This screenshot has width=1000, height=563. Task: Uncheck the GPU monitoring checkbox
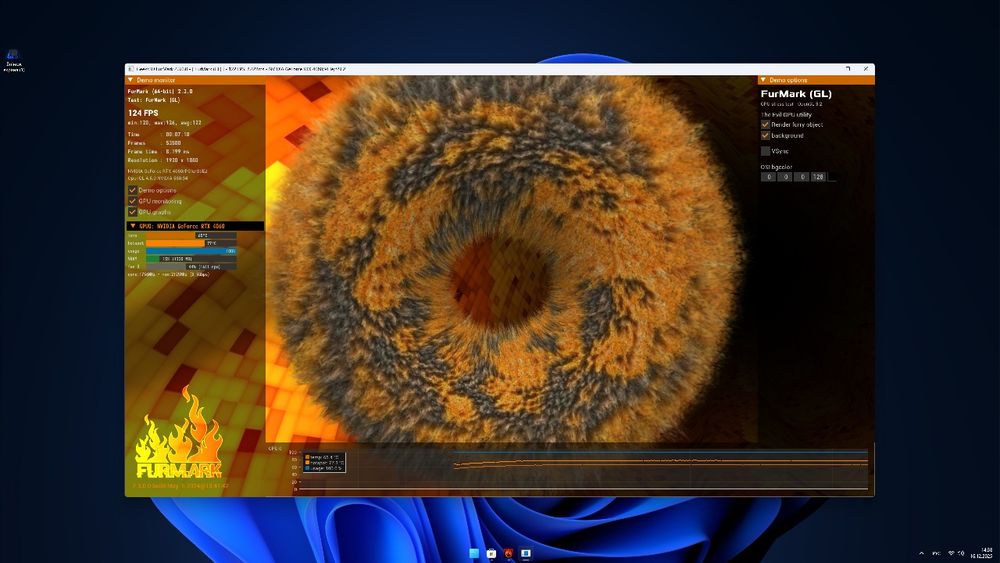click(133, 201)
